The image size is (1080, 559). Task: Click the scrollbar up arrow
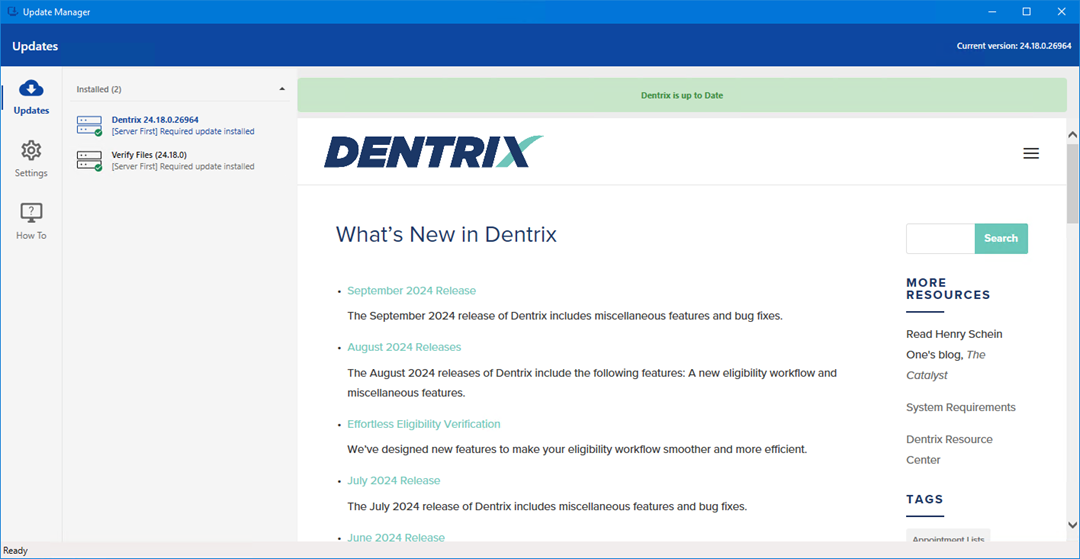[1072, 135]
